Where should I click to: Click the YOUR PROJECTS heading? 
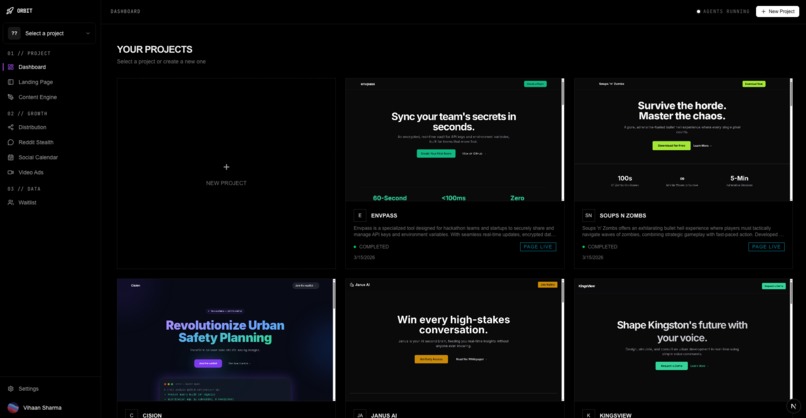click(x=155, y=49)
